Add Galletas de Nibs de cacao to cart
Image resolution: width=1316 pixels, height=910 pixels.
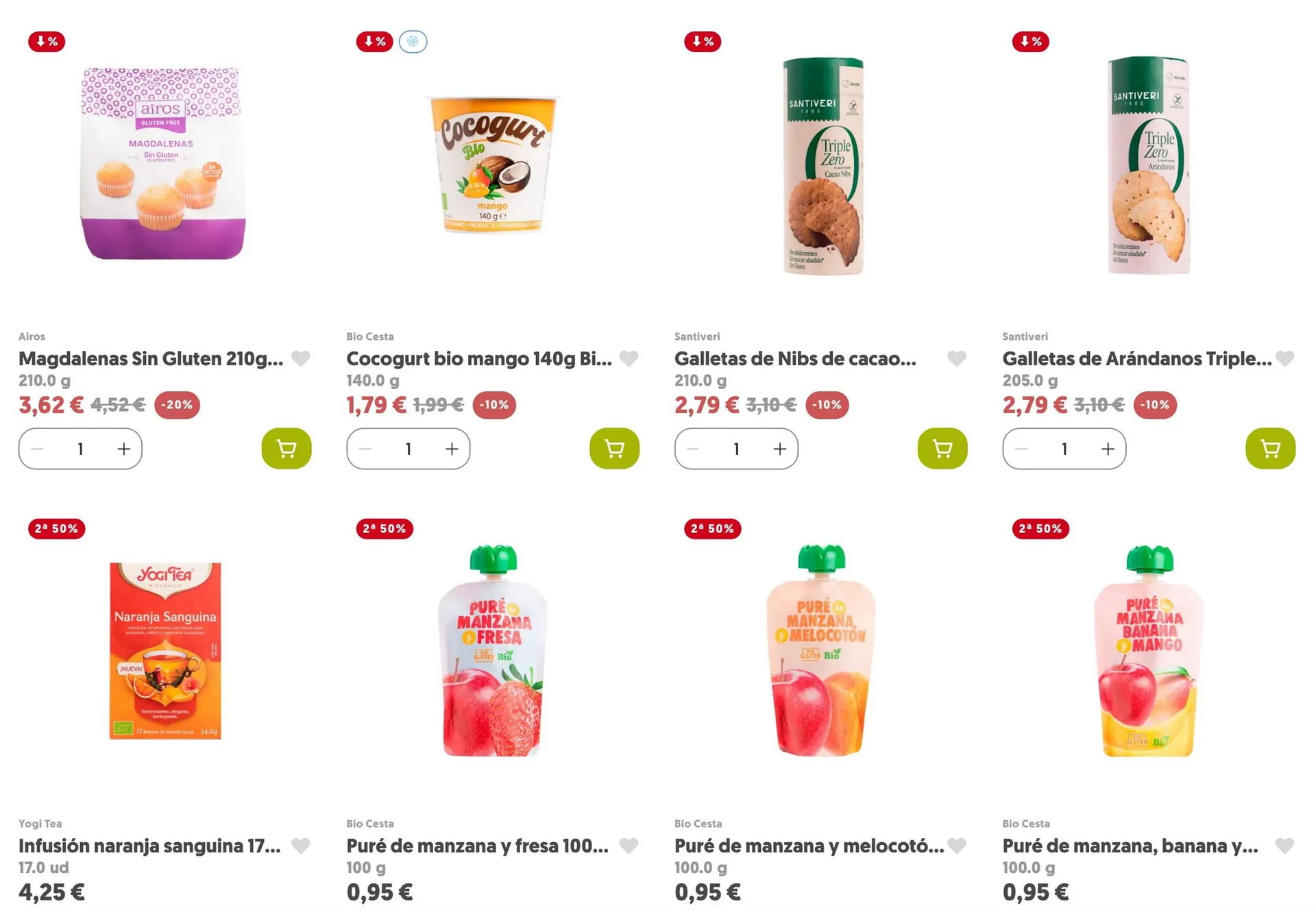(942, 449)
